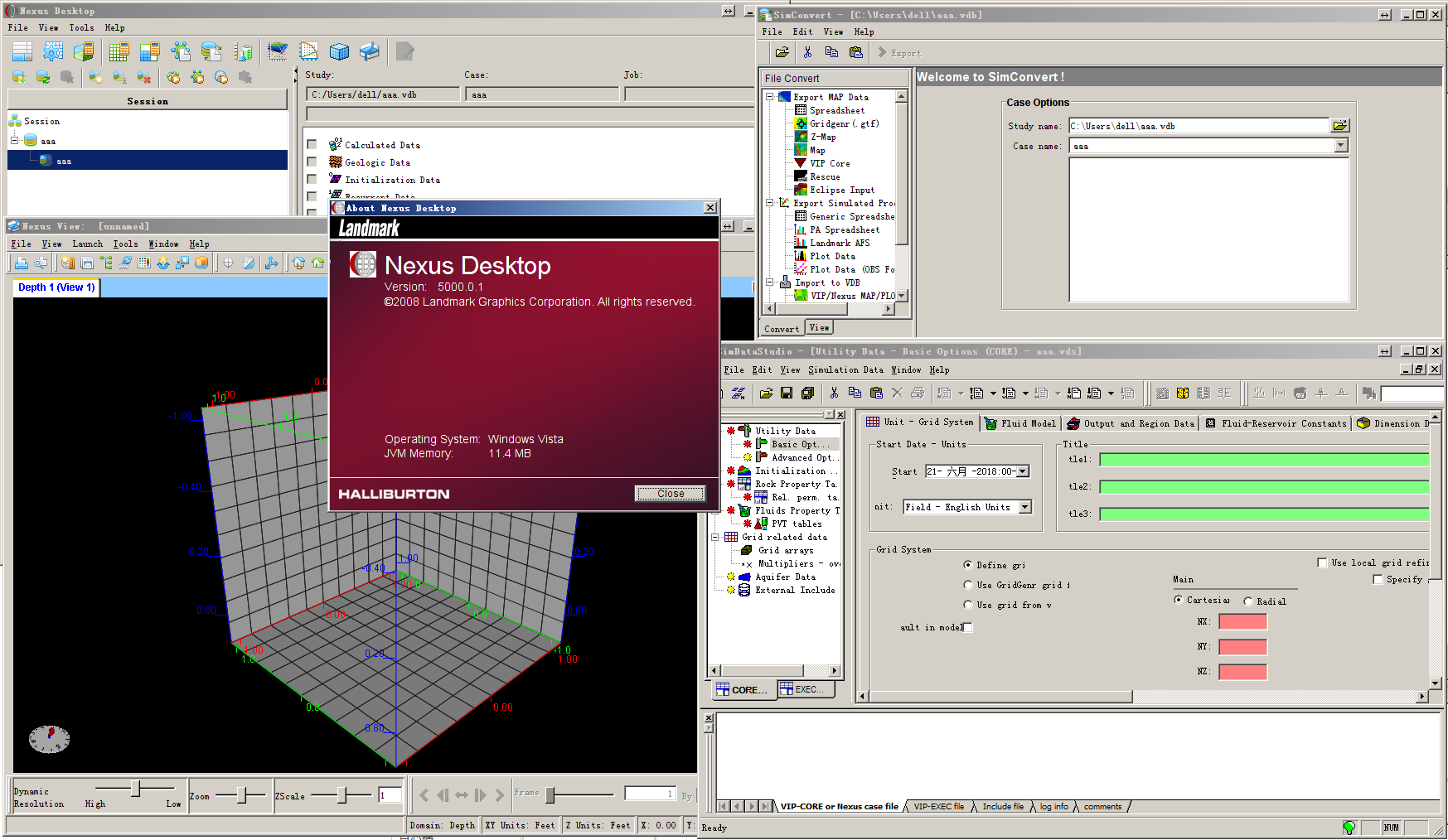This screenshot has width=1448, height=840.
Task: Click the paste icon in SimConvert toolbar
Action: (x=856, y=52)
